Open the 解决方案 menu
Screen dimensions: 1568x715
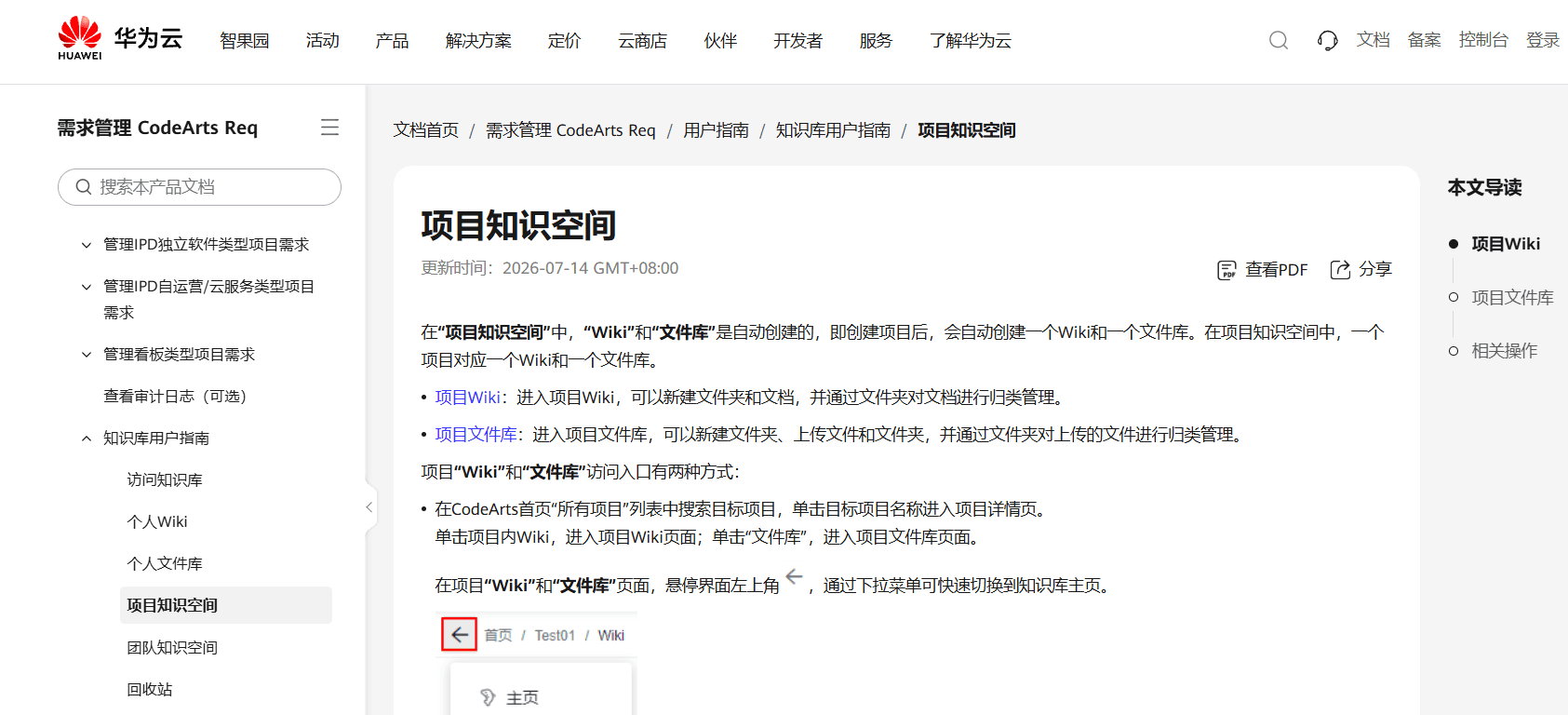point(478,41)
